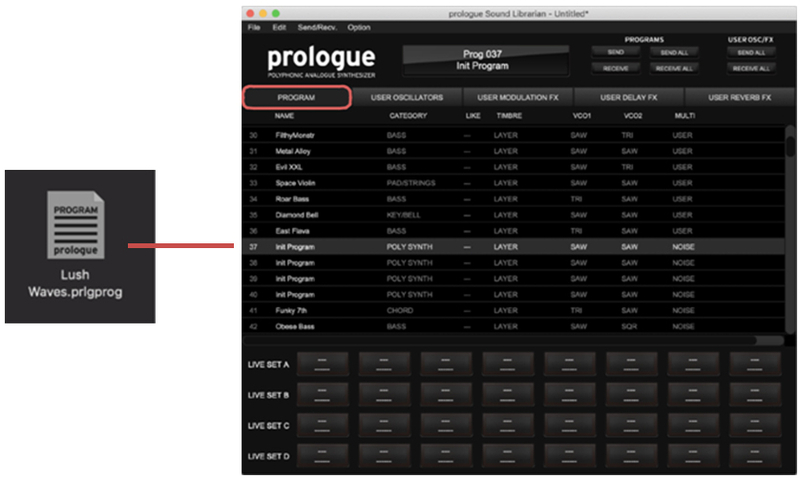
Task: Select program row 33 Space Violin
Action: coord(514,183)
